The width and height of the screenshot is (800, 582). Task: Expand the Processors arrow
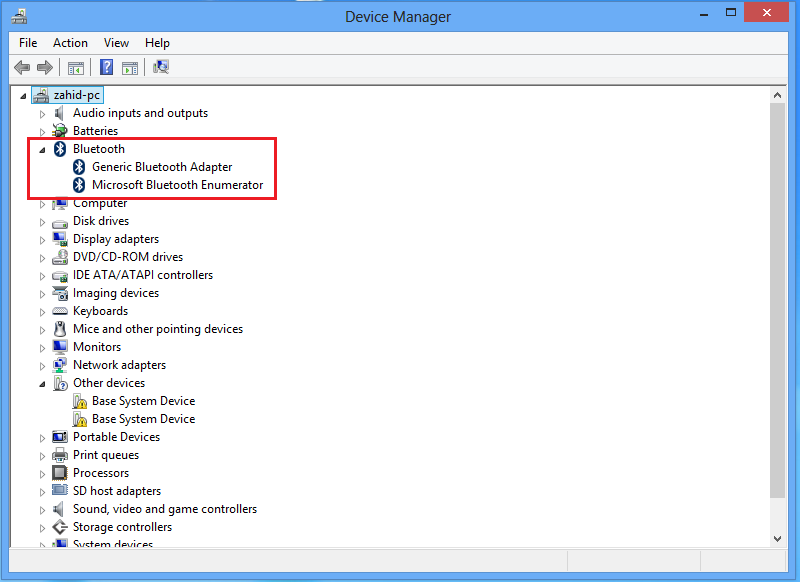click(x=42, y=474)
